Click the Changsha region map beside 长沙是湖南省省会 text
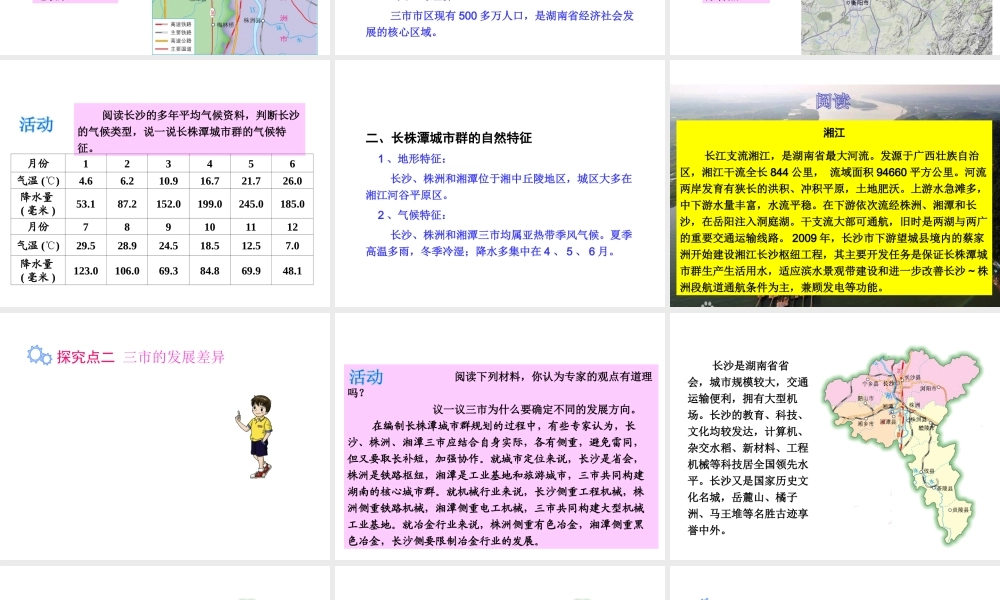The image size is (1000, 600). pos(902,448)
